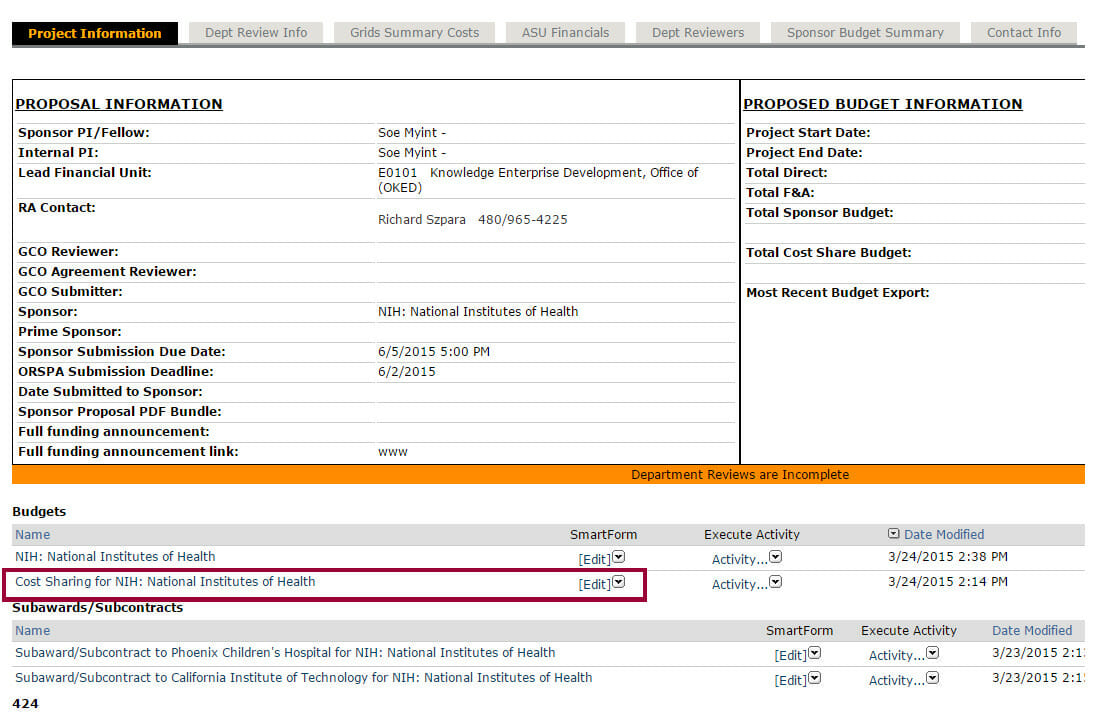Open the Phoenix Children's Hospital subaward link
Viewport: 1097px width, 719px height.
tap(285, 653)
